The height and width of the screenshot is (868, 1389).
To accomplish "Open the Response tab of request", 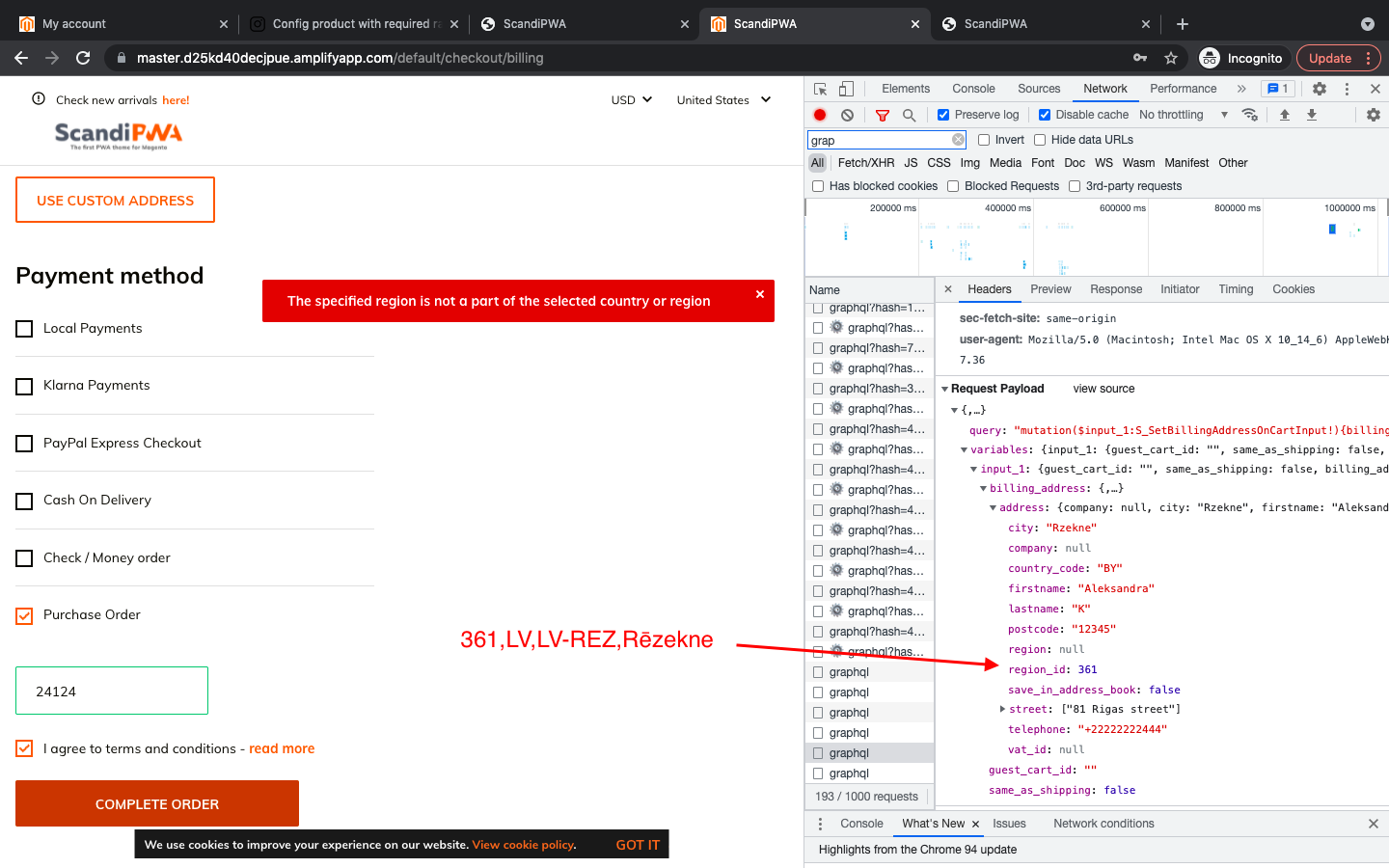I will (x=1116, y=289).
